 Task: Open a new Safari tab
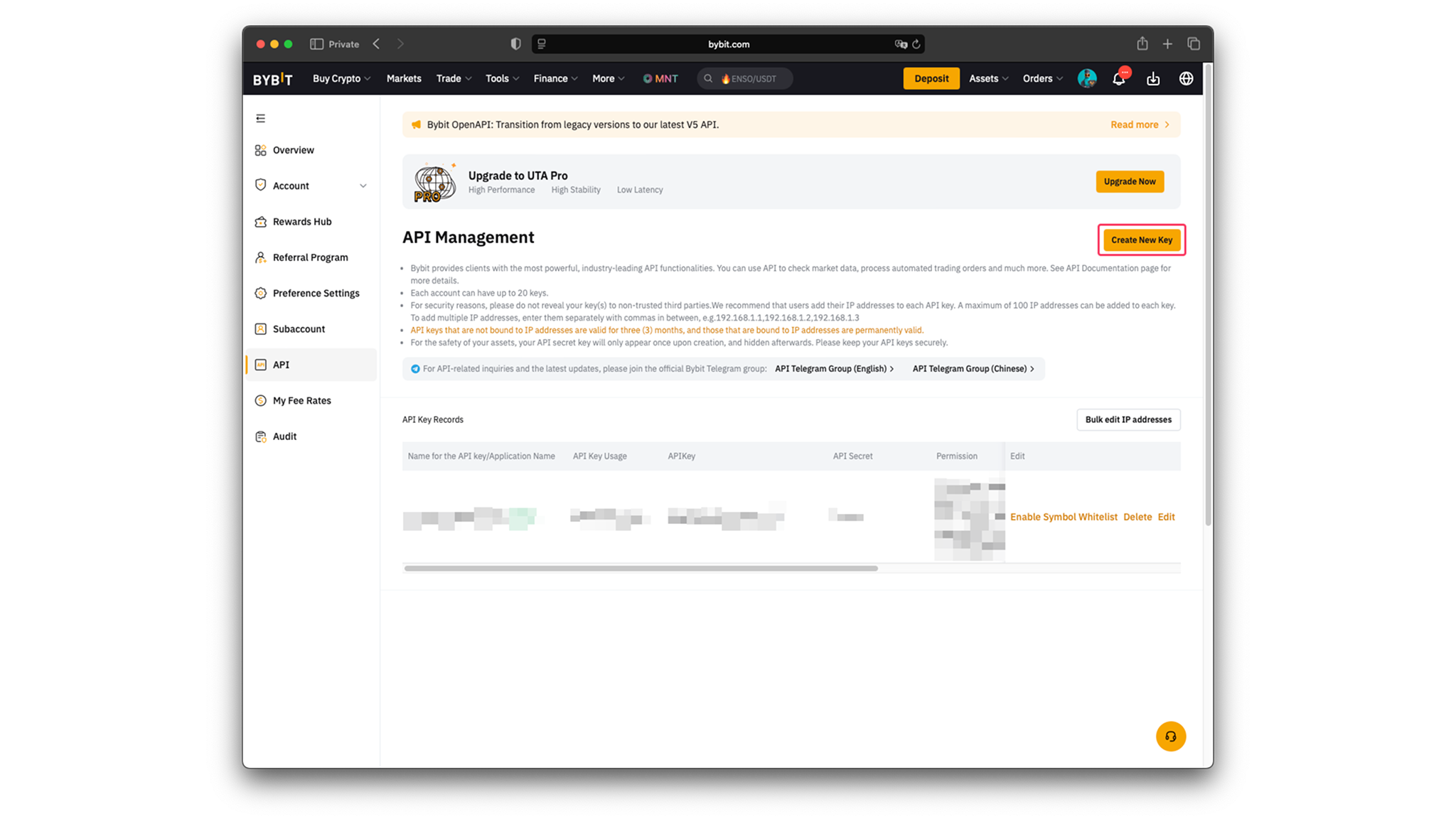1167,44
